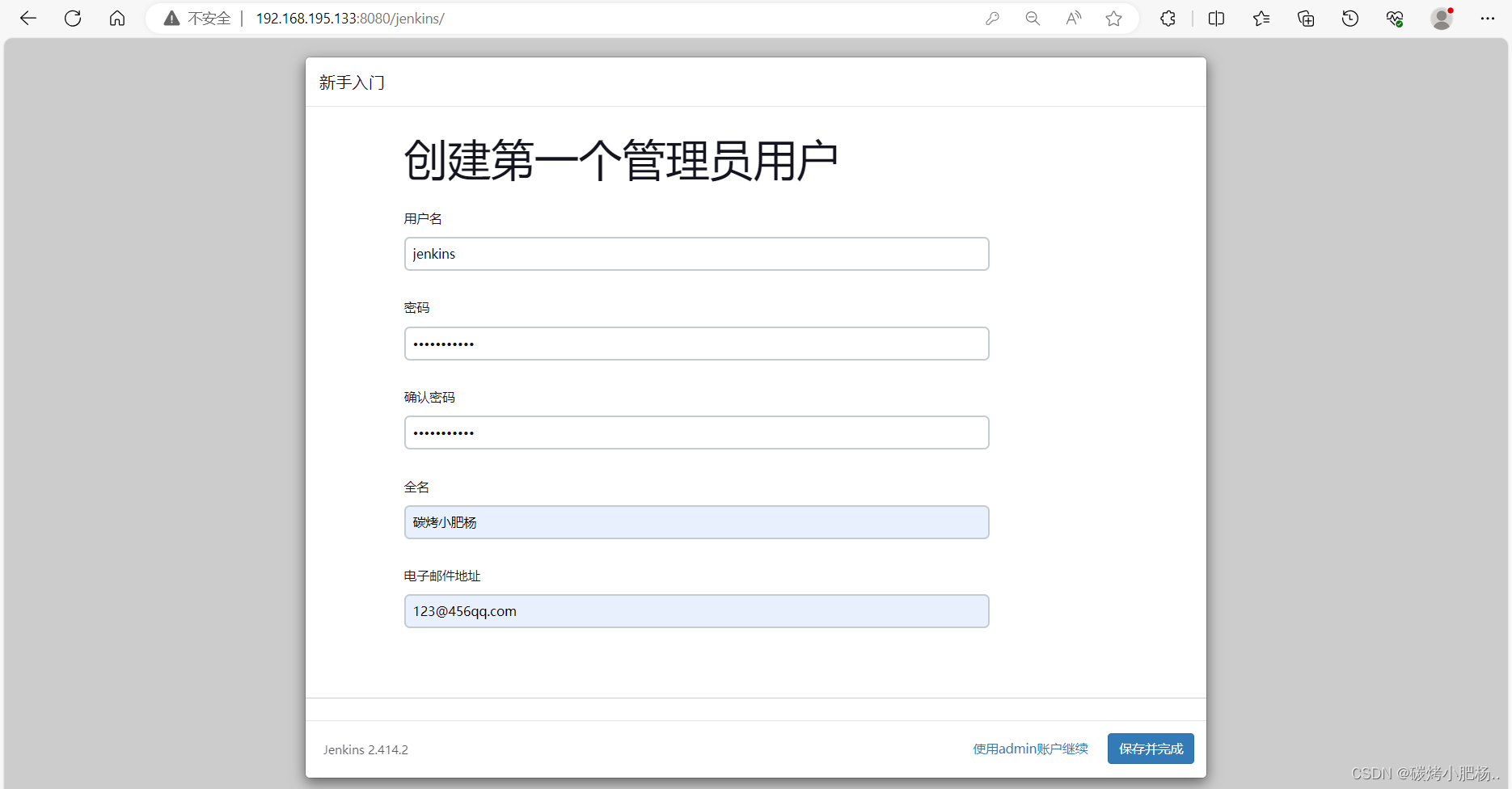Open the browser Extensions panel

click(x=1168, y=18)
